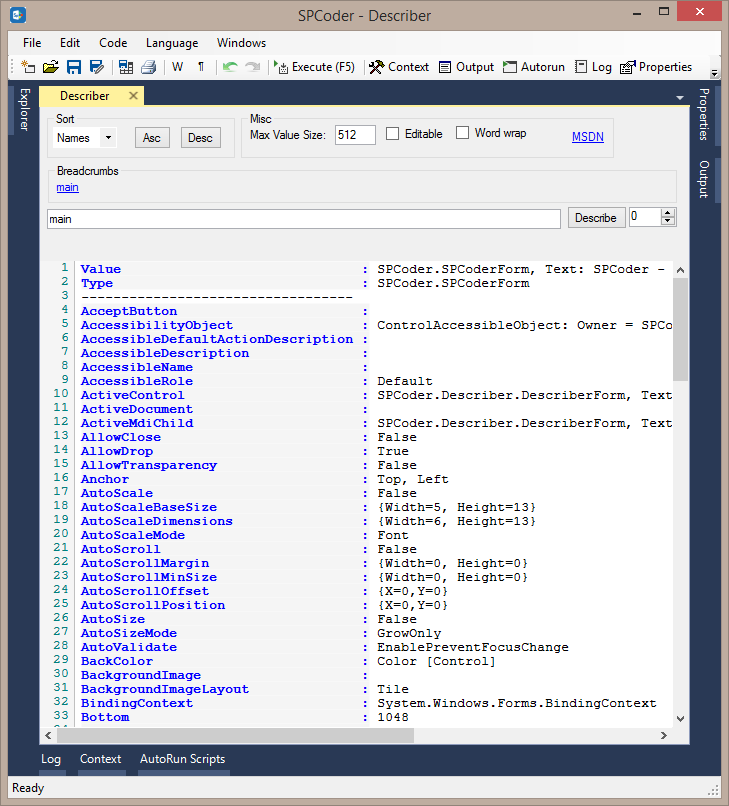Click the Describe button
This screenshot has width=729, height=806.
click(x=596, y=218)
